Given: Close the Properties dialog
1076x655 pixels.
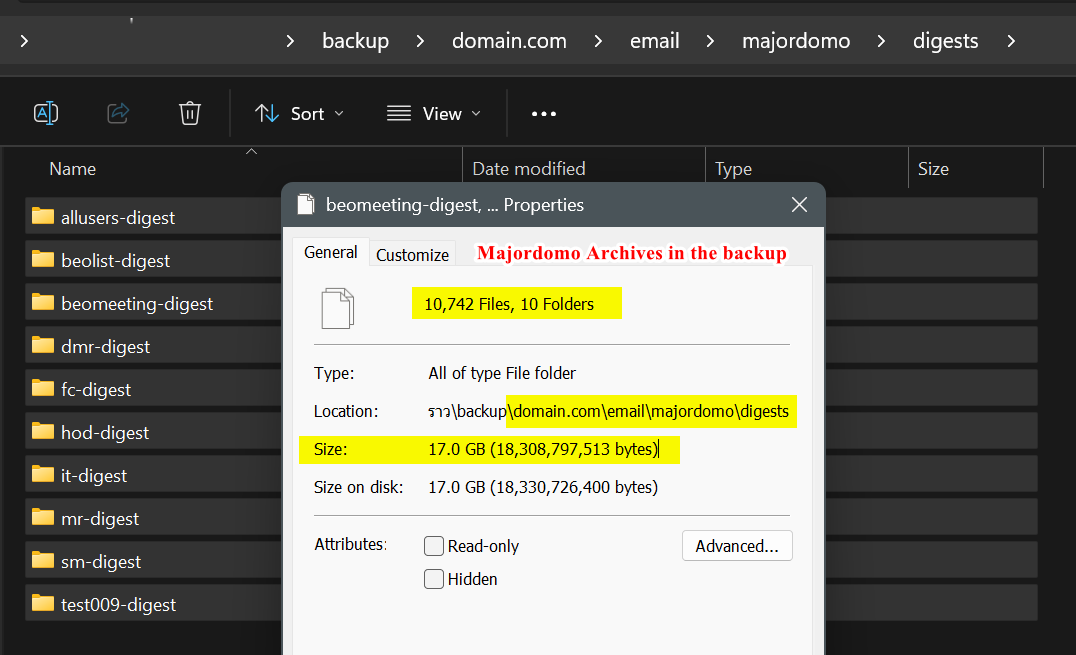Looking at the screenshot, I should 799,205.
